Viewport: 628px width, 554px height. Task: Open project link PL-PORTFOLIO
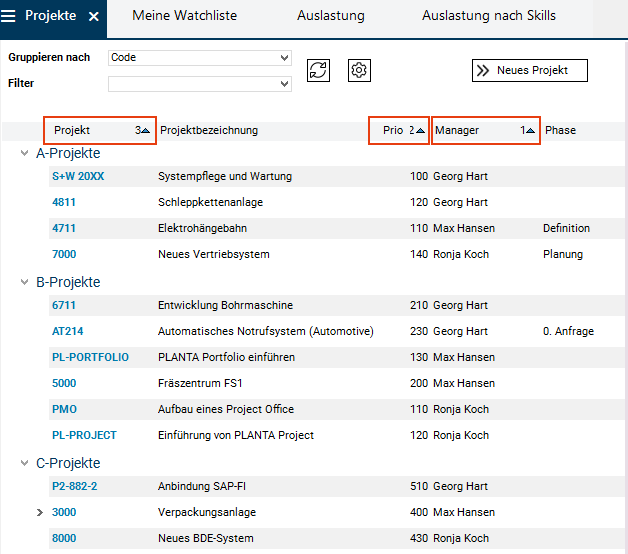(90, 358)
